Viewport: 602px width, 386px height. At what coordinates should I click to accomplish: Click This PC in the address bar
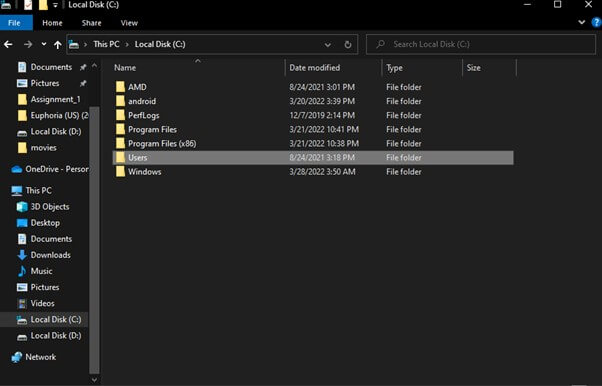106,44
